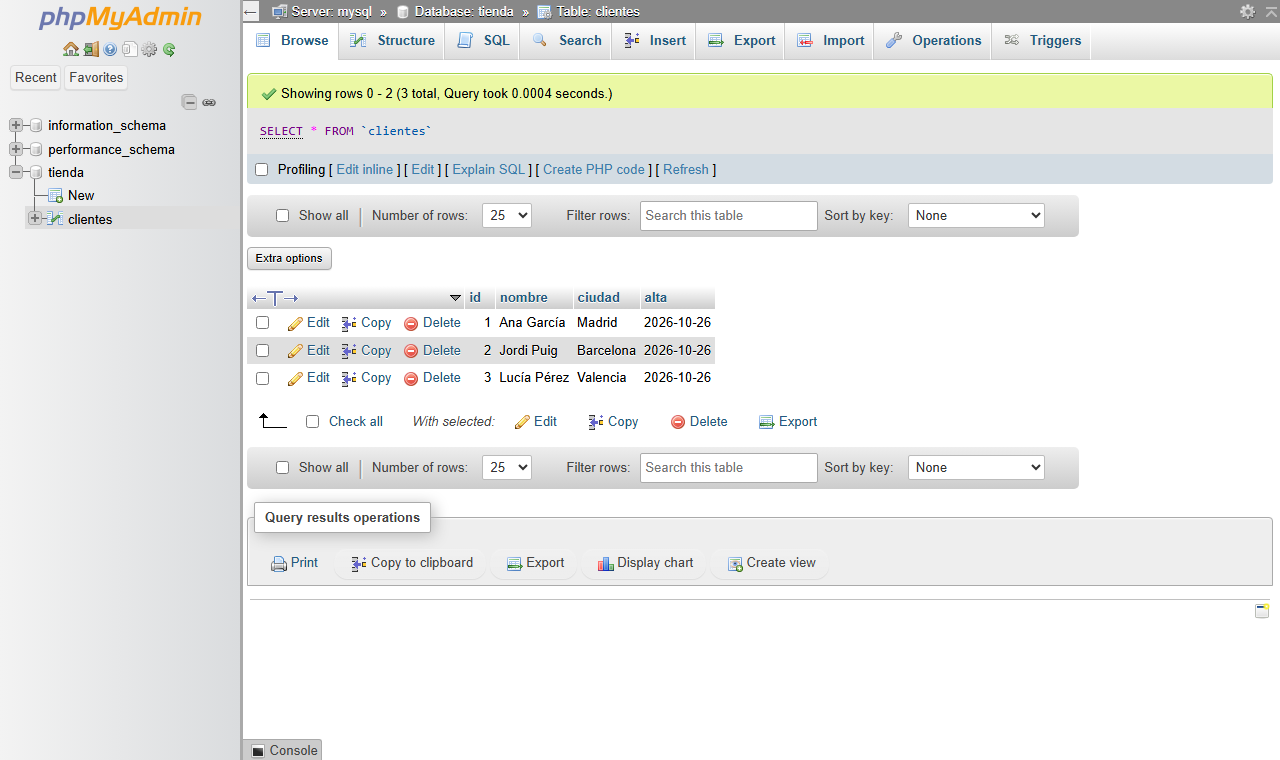Viewport: 1280px width, 760px height.
Task: Expand the information_schema database node
Action: [x=16, y=125]
